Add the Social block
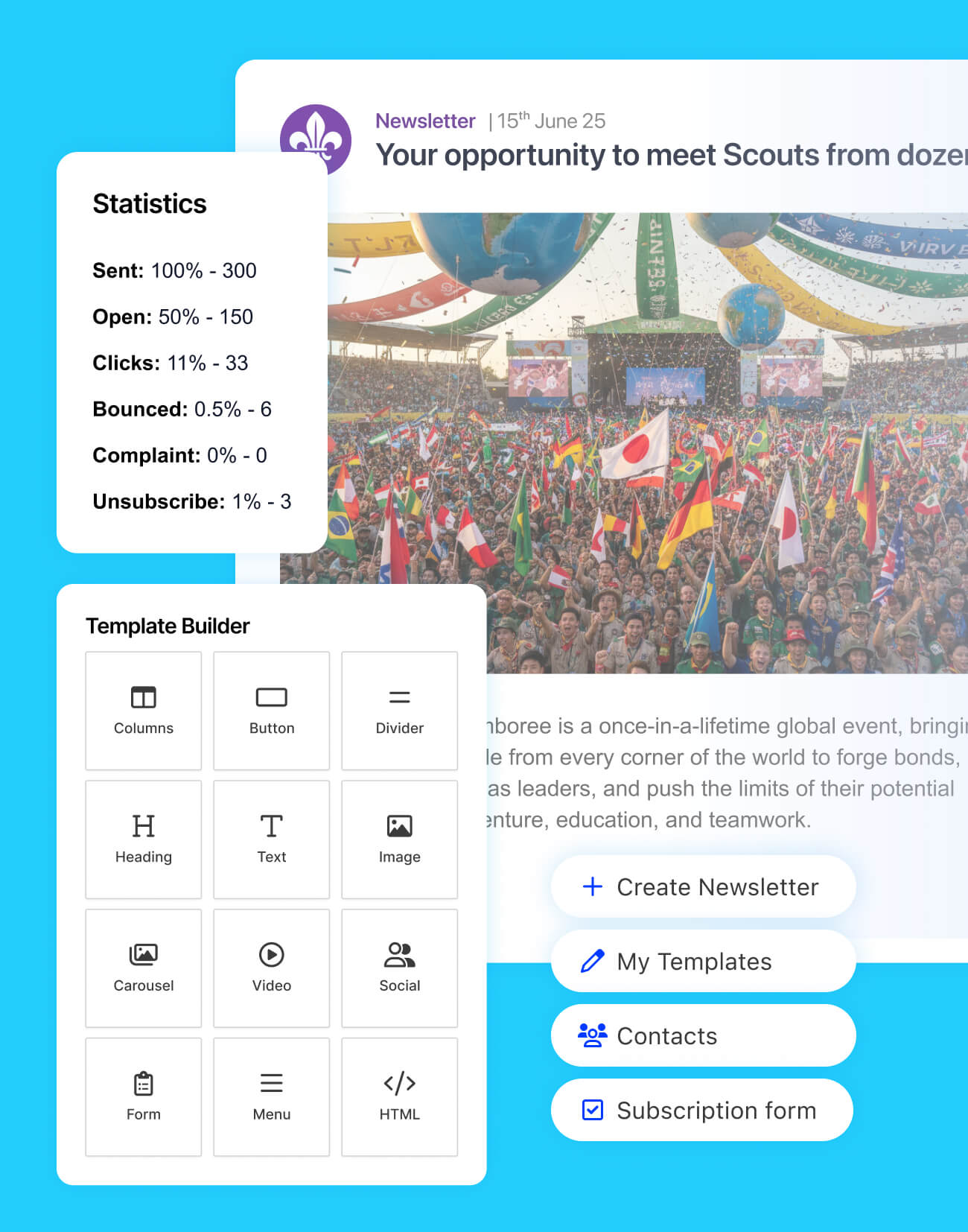Image resolution: width=968 pixels, height=1232 pixels. (x=400, y=968)
